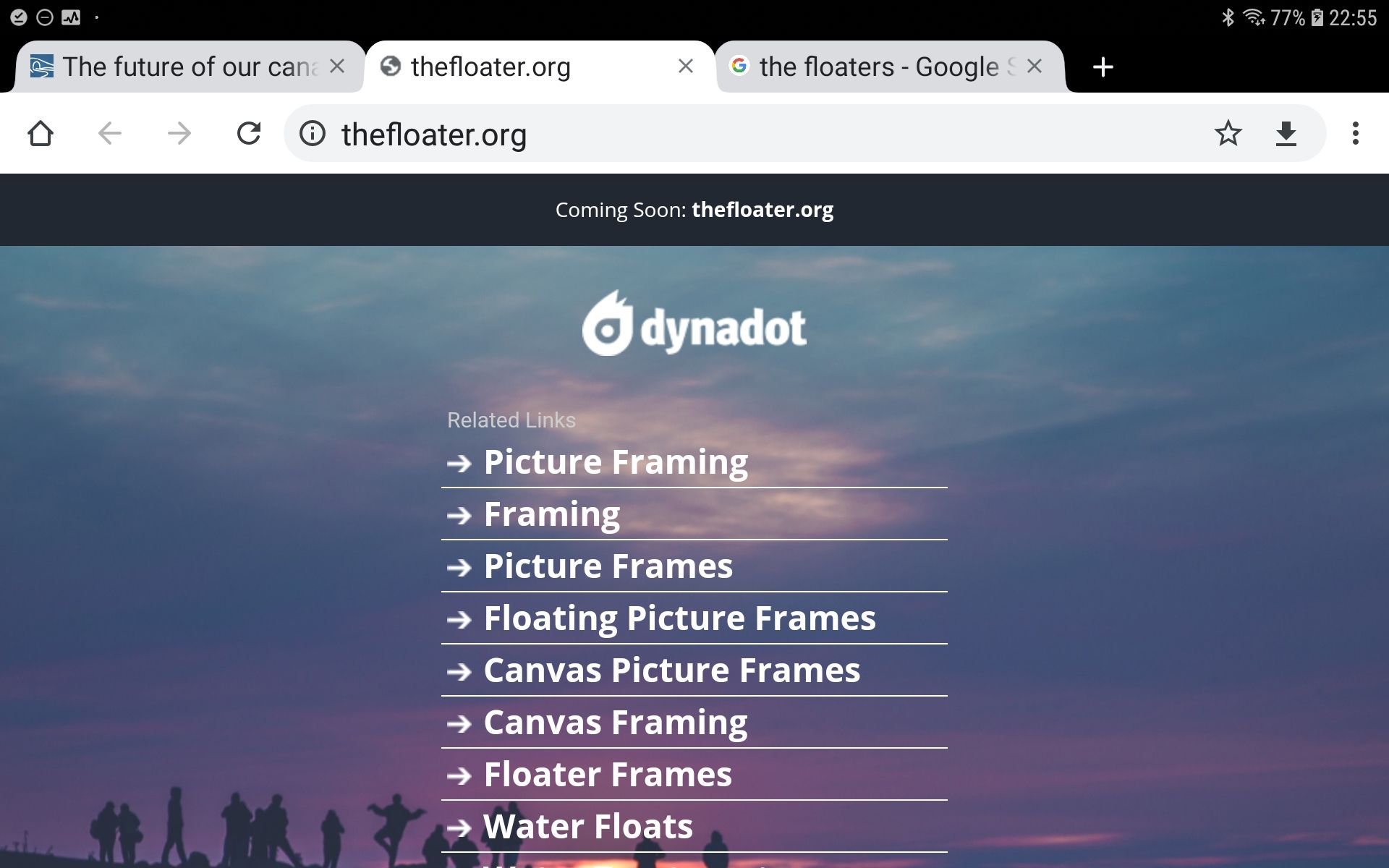Open a new tab with plus
Image resolution: width=1389 pixels, height=868 pixels.
[1103, 67]
